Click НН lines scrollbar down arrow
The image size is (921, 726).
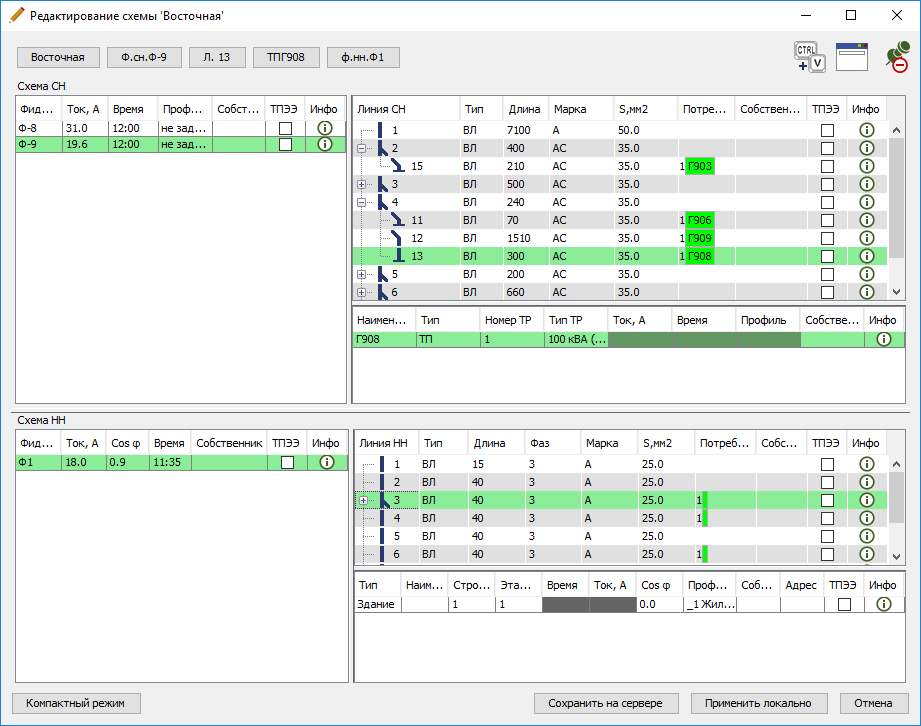point(896,556)
